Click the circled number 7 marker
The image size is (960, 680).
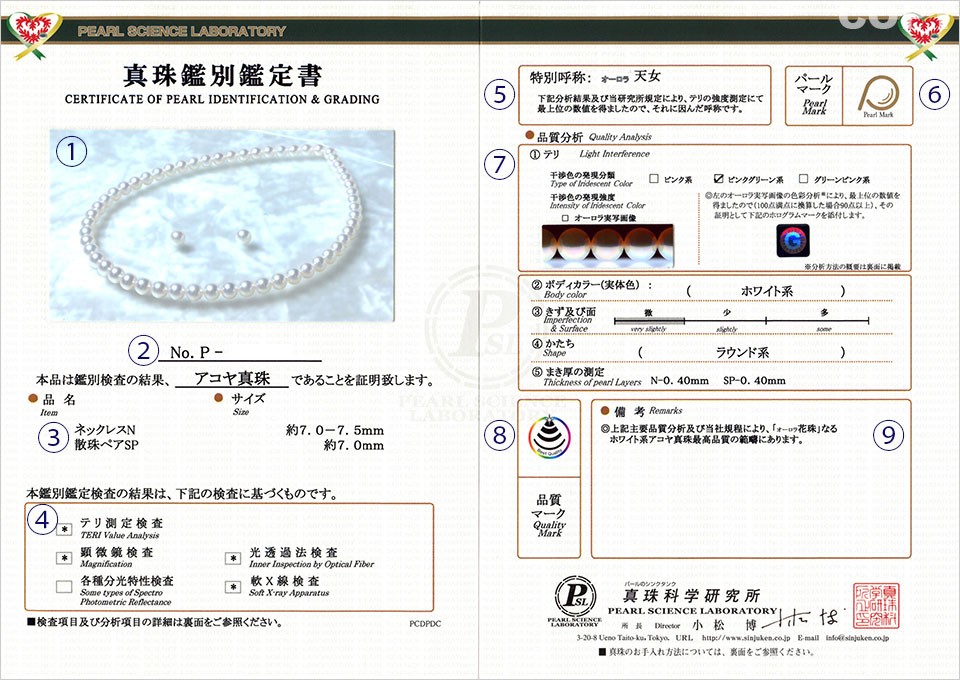coord(500,165)
